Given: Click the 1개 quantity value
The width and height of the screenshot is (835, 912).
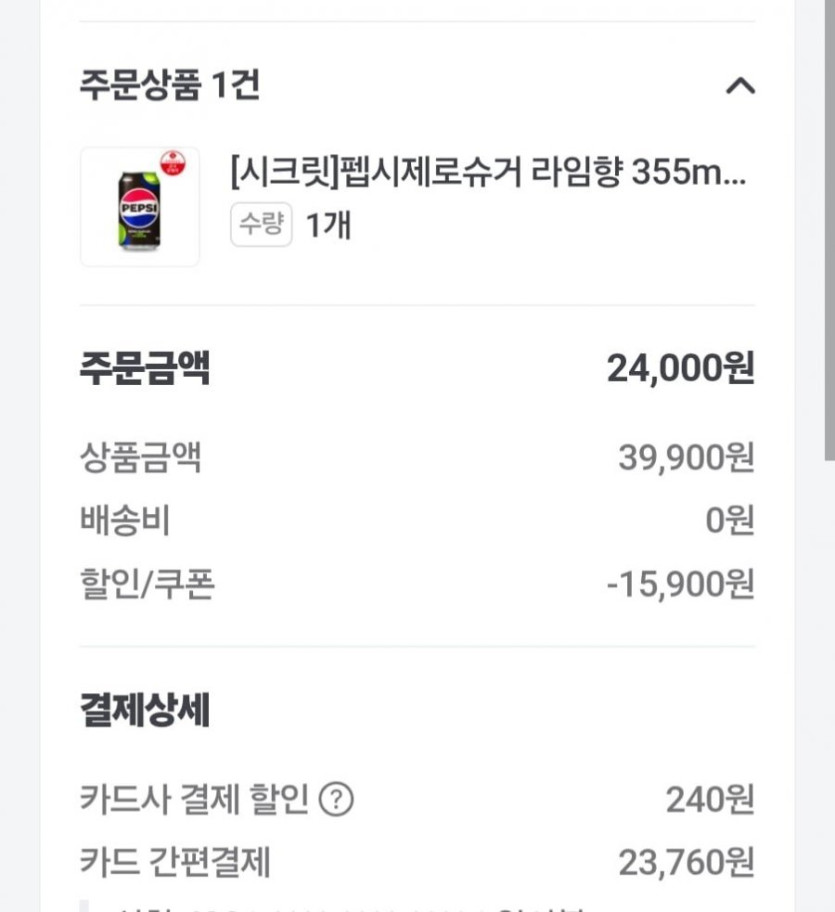Looking at the screenshot, I should (328, 225).
